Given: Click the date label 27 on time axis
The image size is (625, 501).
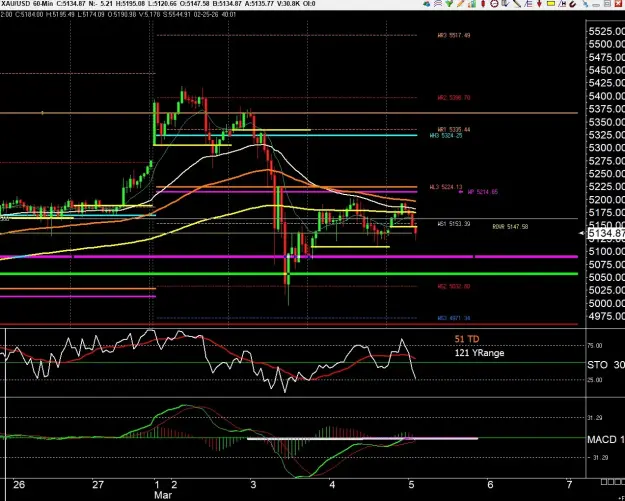Looking at the screenshot, I should coord(98,485).
